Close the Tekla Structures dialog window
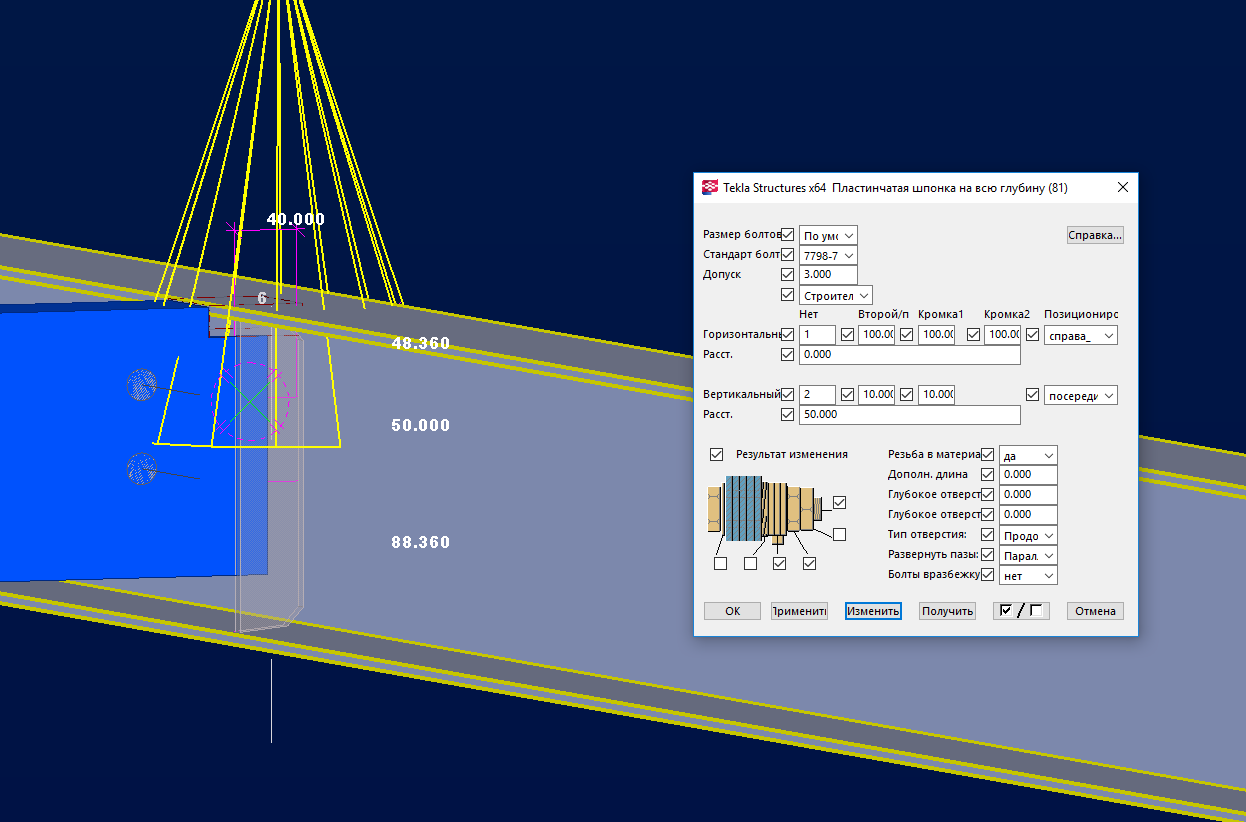This screenshot has height=822, width=1246. (x=1122, y=187)
